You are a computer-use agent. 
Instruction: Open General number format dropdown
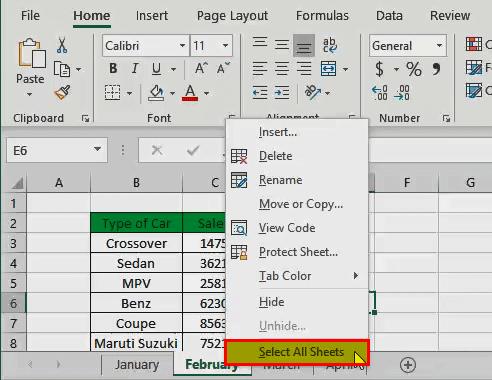coord(440,46)
